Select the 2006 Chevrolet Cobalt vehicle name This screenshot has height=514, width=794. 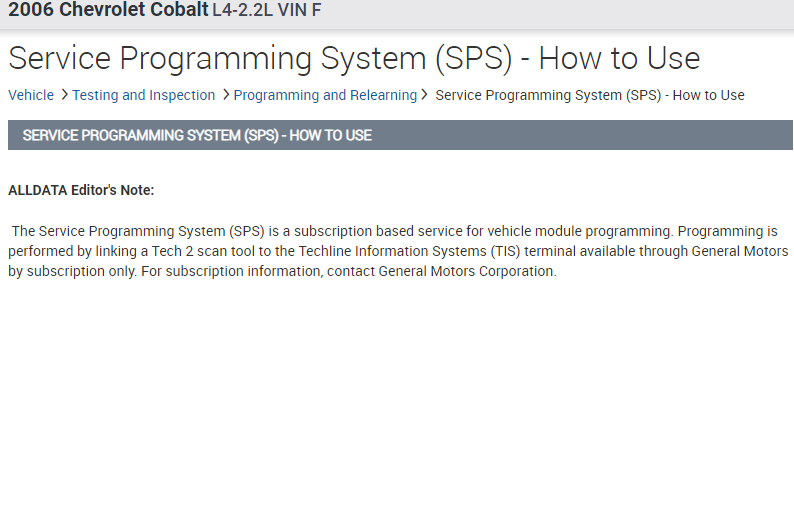(108, 11)
